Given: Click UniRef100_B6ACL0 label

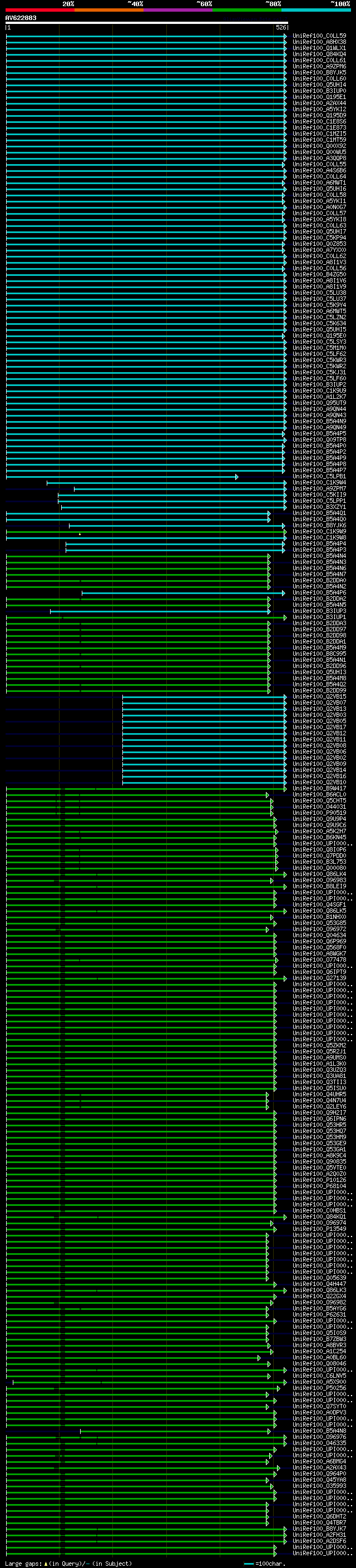Looking at the screenshot, I should [x=319, y=794].
